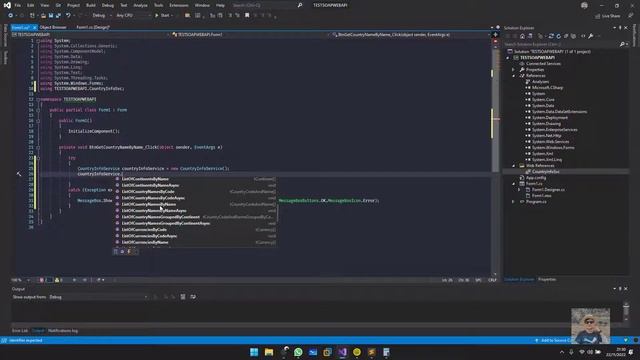
Task: Collapse the TESTSOAPWEBAPI project node
Action: (x=508, y=58)
